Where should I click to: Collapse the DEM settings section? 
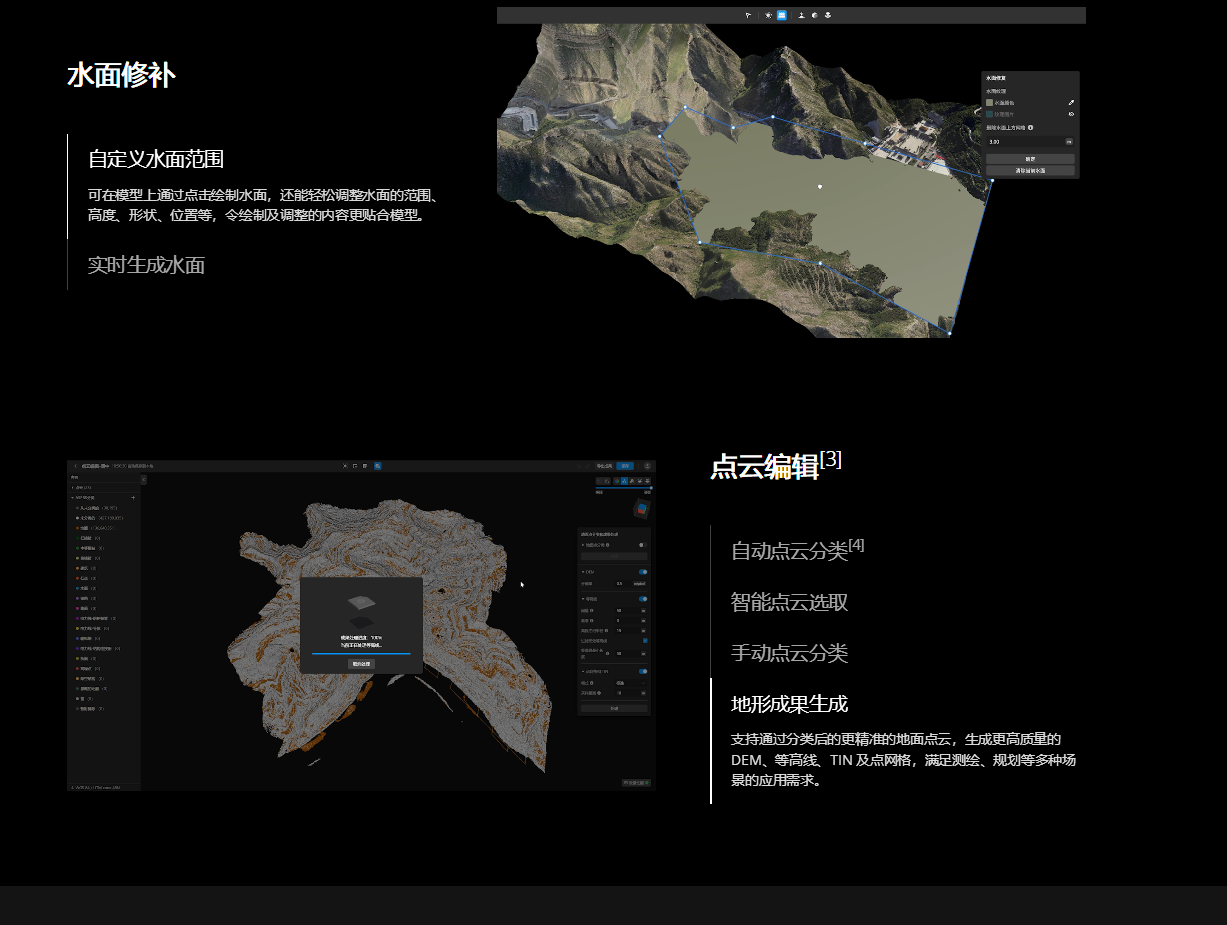coord(583,572)
